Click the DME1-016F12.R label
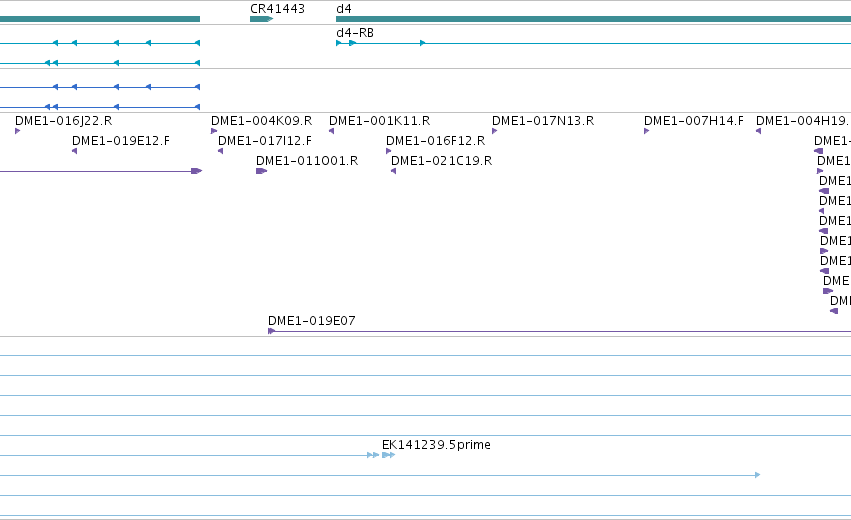This screenshot has height=520, width=851. click(x=435, y=141)
